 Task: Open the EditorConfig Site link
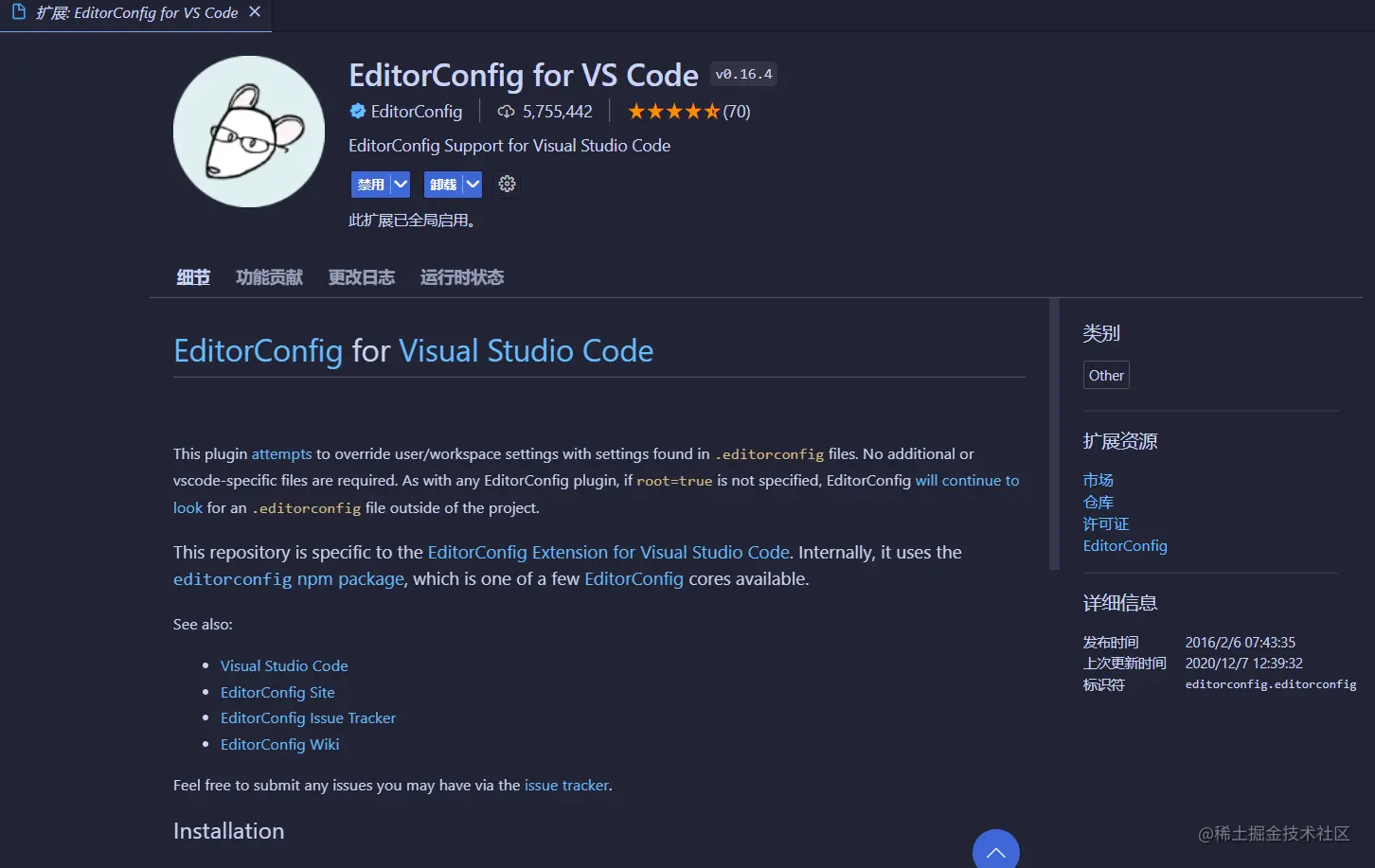tap(277, 693)
